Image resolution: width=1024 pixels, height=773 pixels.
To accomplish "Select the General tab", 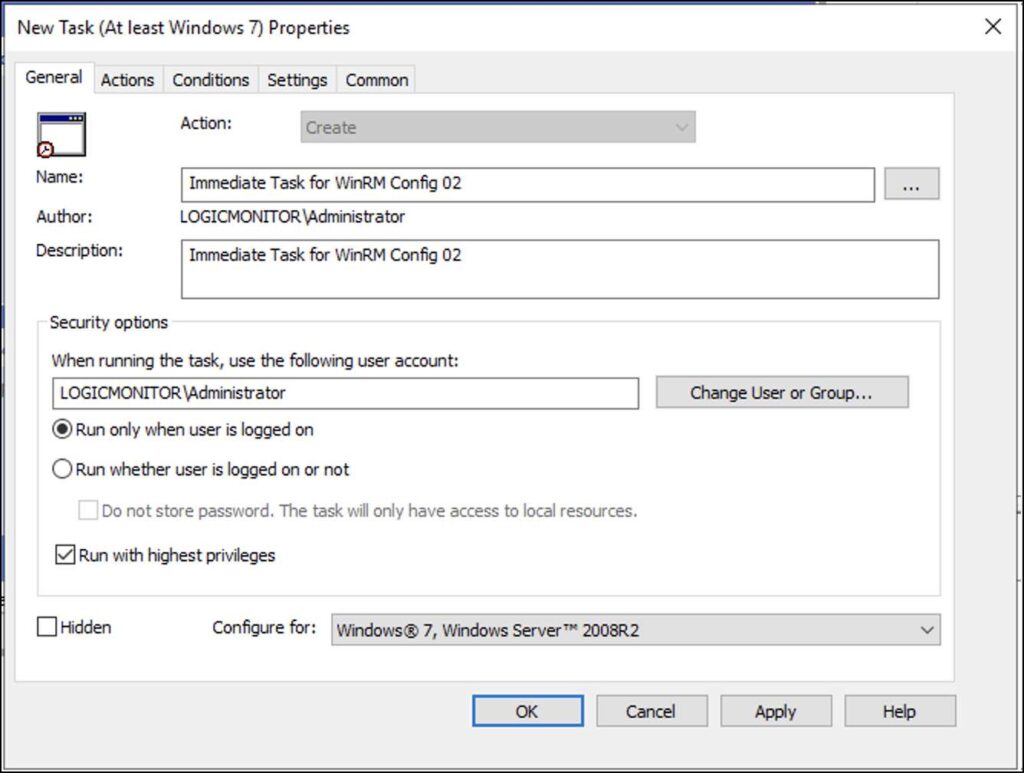I will click(54, 77).
